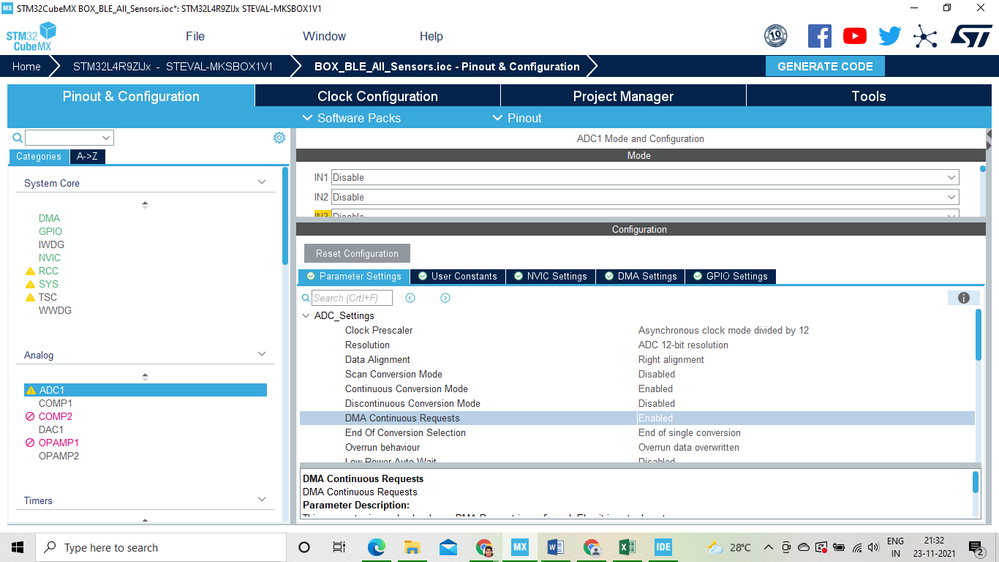Expand the Pinout dropdown menu
999x562 pixels.
tap(517, 118)
